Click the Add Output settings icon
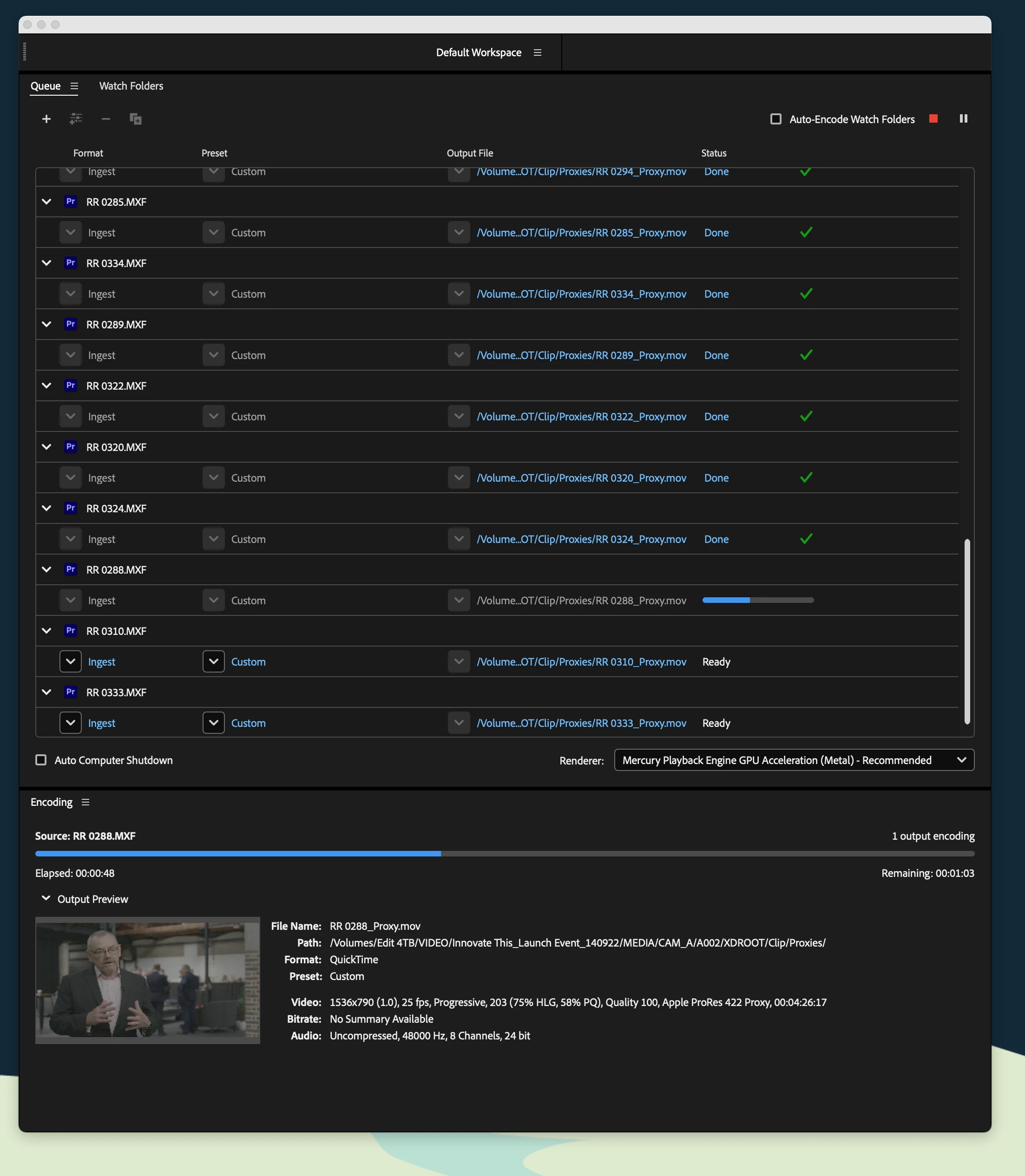This screenshot has height=1176, width=1025. click(76, 119)
